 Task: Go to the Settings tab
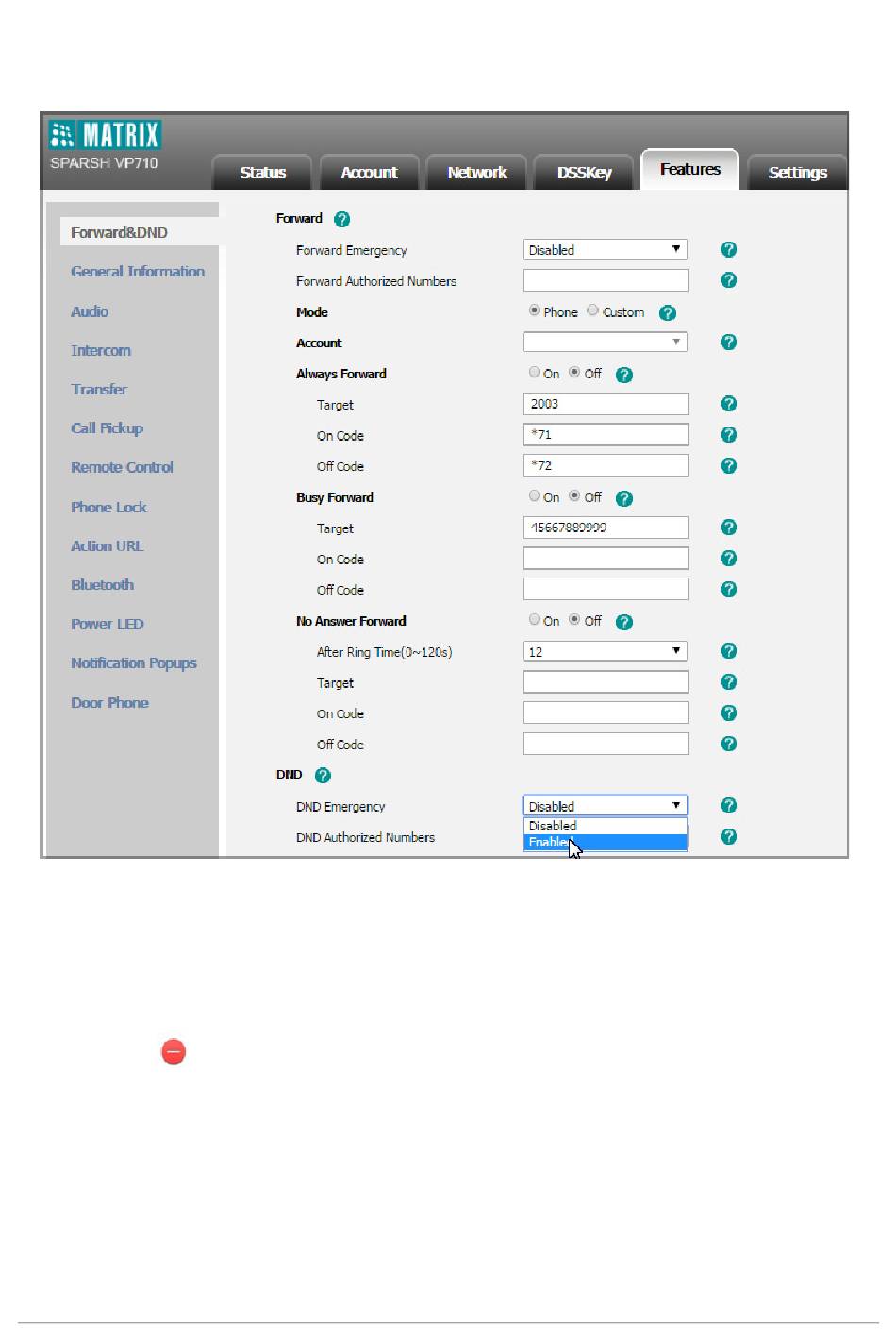(797, 173)
